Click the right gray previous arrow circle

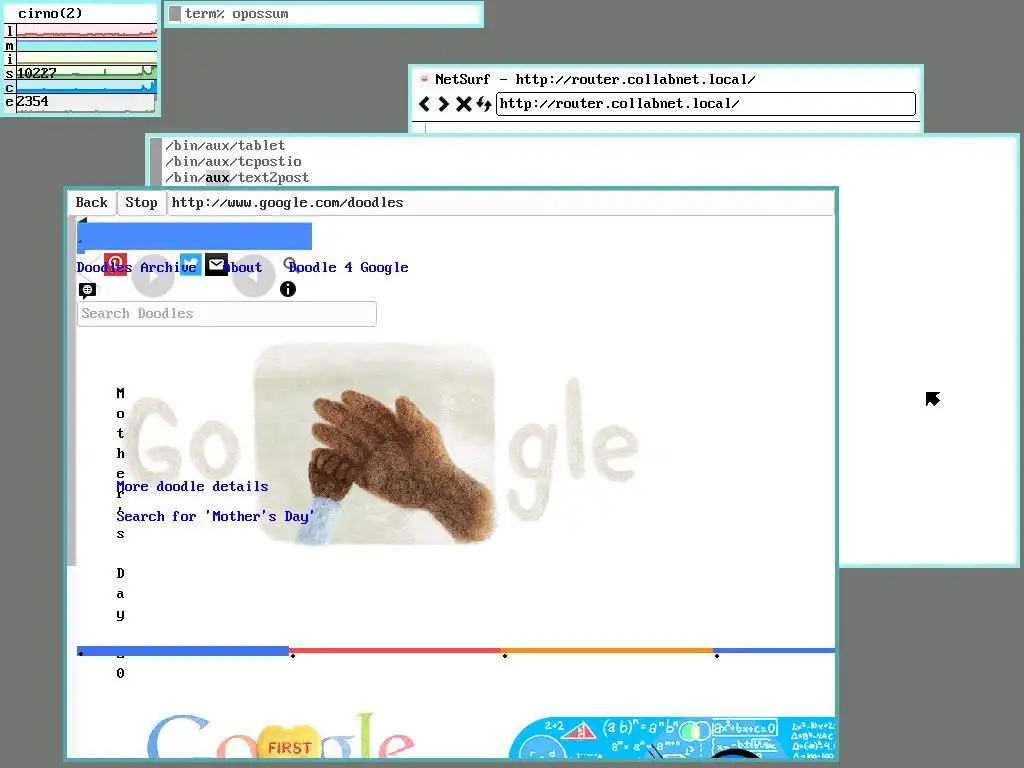(253, 276)
